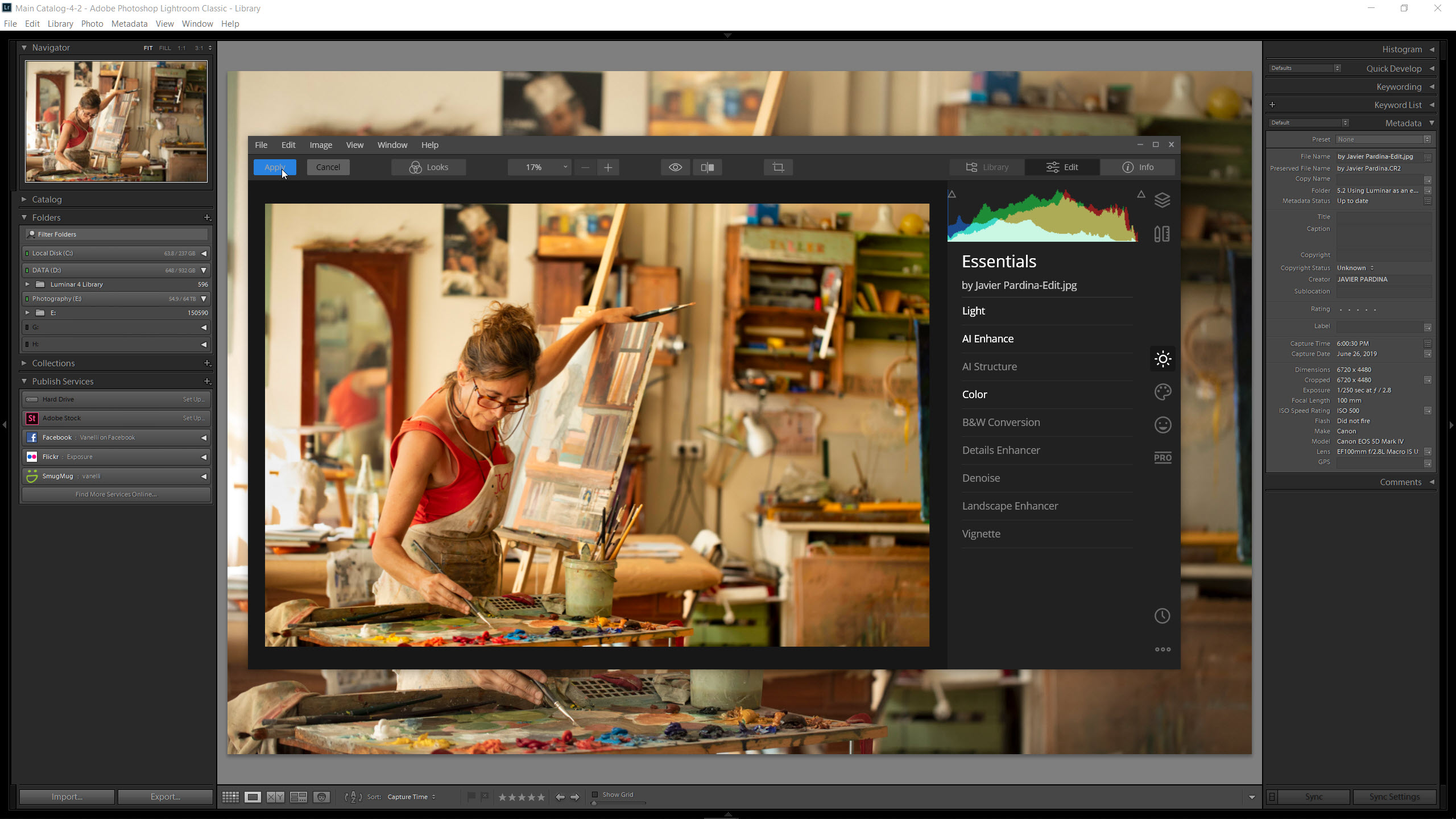
Task: Expand the Vignette panel section
Action: (x=981, y=533)
